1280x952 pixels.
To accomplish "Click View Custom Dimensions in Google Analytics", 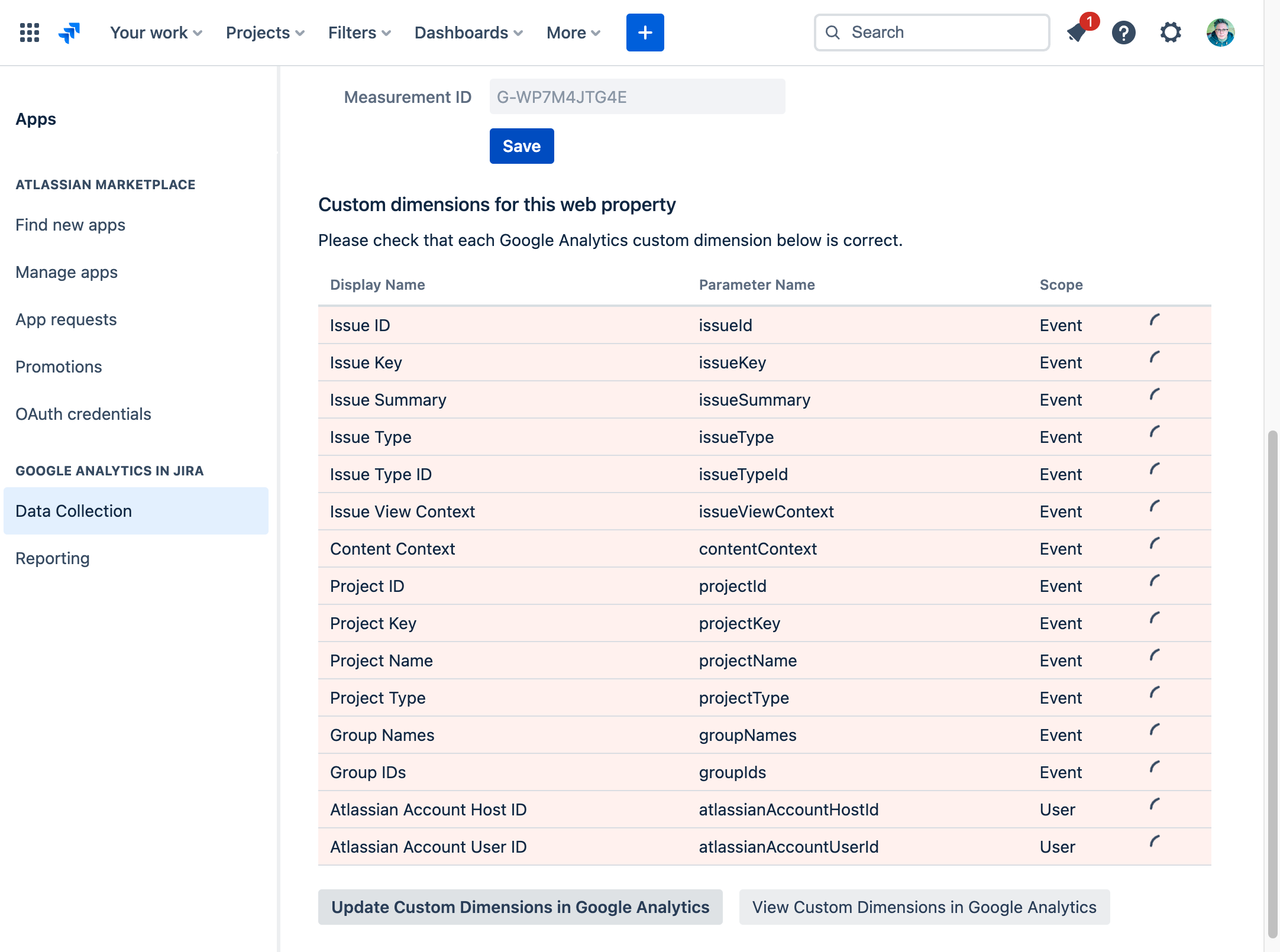I will [924, 907].
